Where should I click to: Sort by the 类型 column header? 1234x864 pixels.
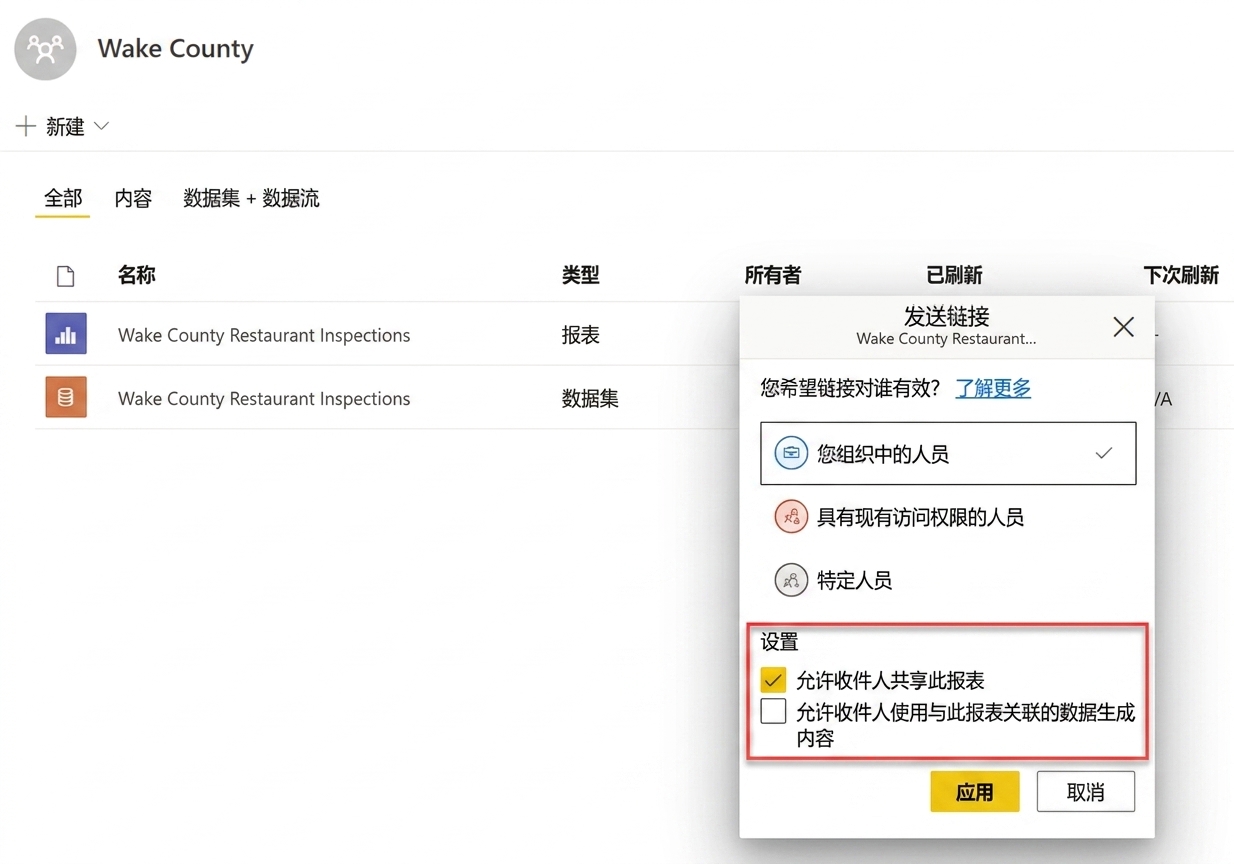point(581,275)
